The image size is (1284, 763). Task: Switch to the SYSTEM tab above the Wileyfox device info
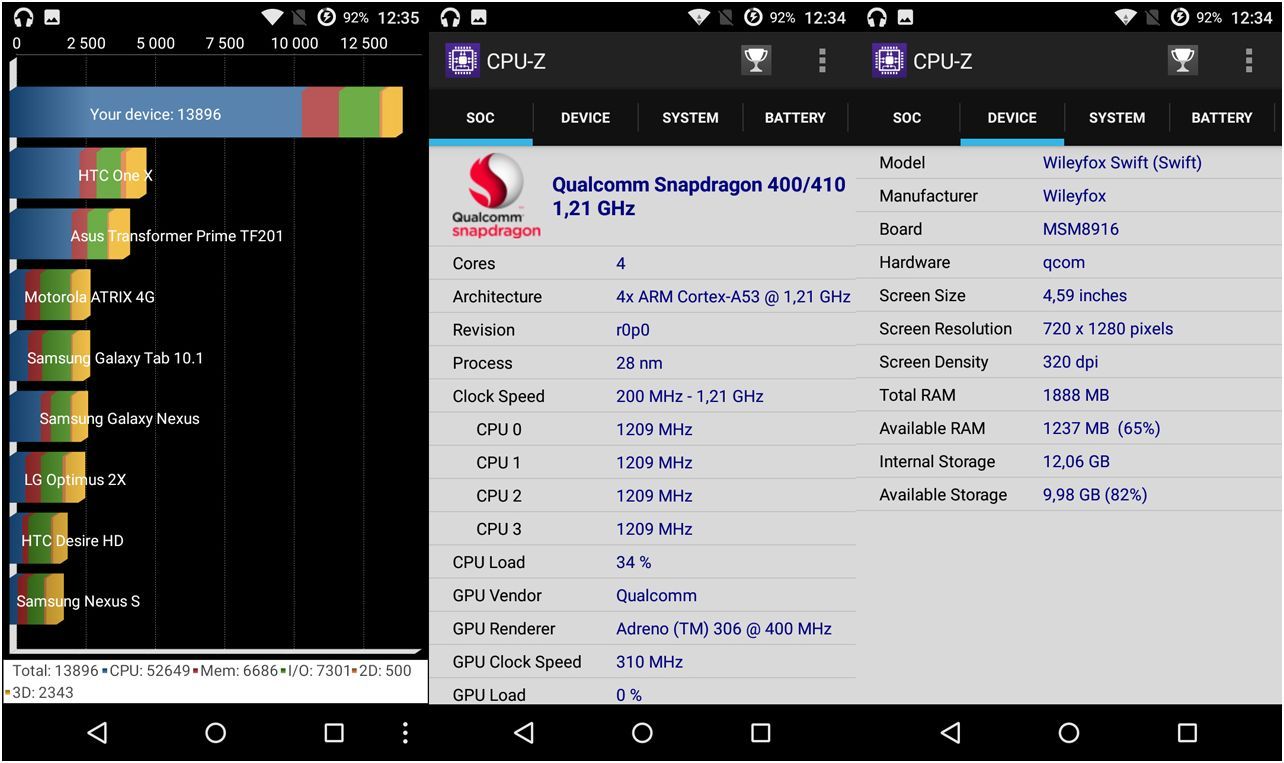point(1117,118)
